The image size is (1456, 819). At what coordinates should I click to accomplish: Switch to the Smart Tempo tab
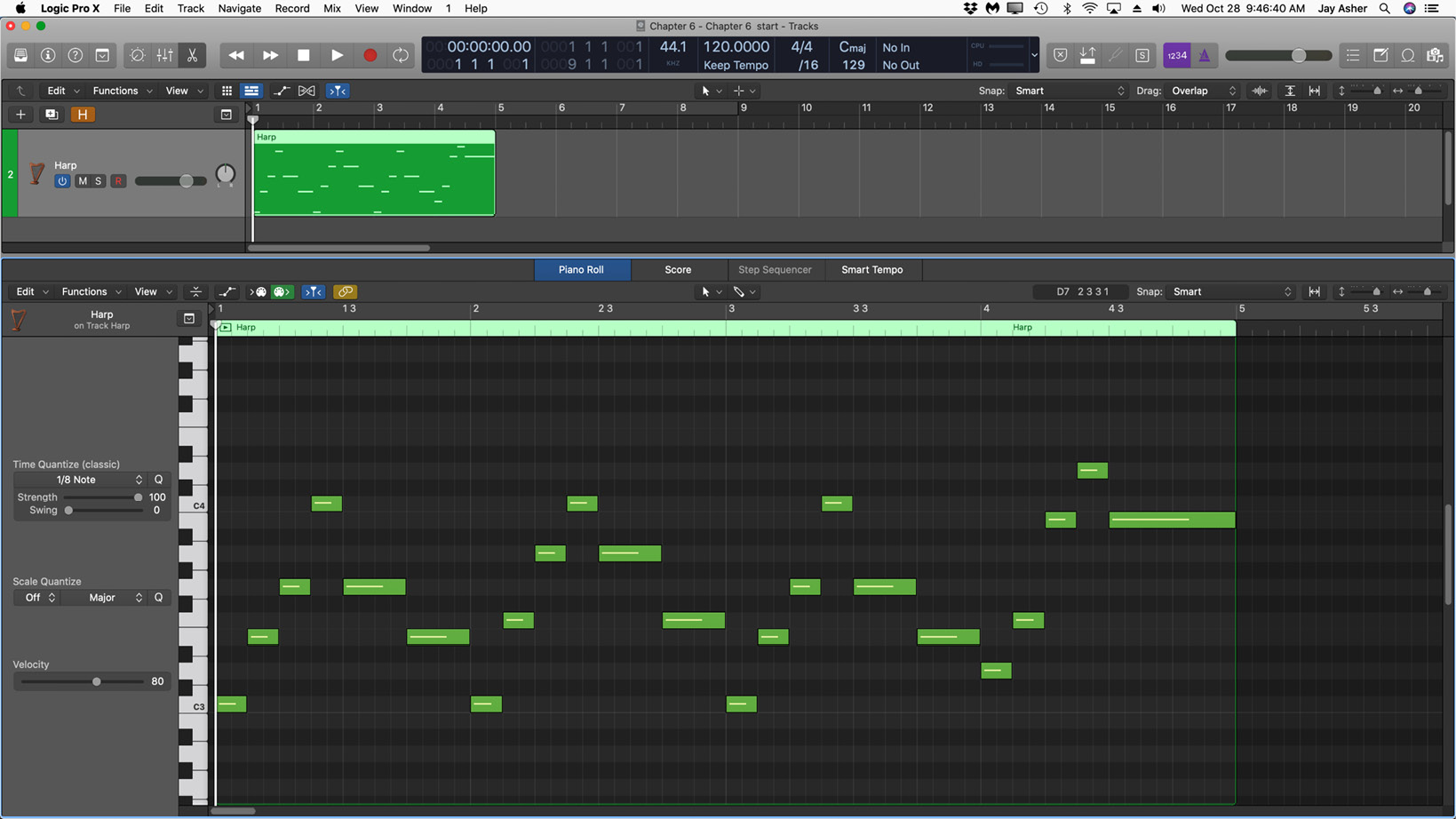[872, 269]
